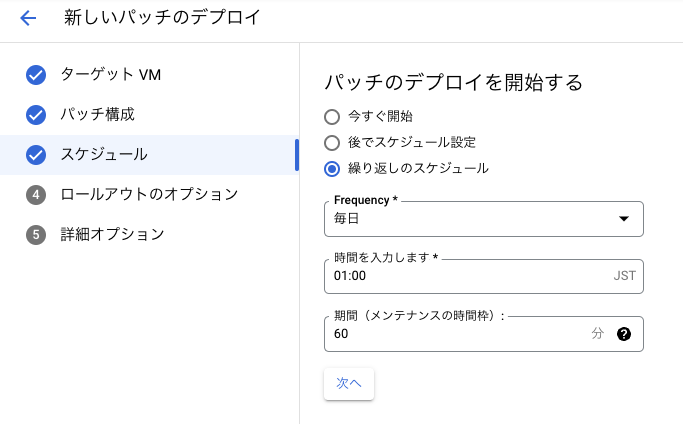Select 今すぐ開始 radio button
Image resolution: width=683 pixels, height=427 pixels.
point(332,117)
